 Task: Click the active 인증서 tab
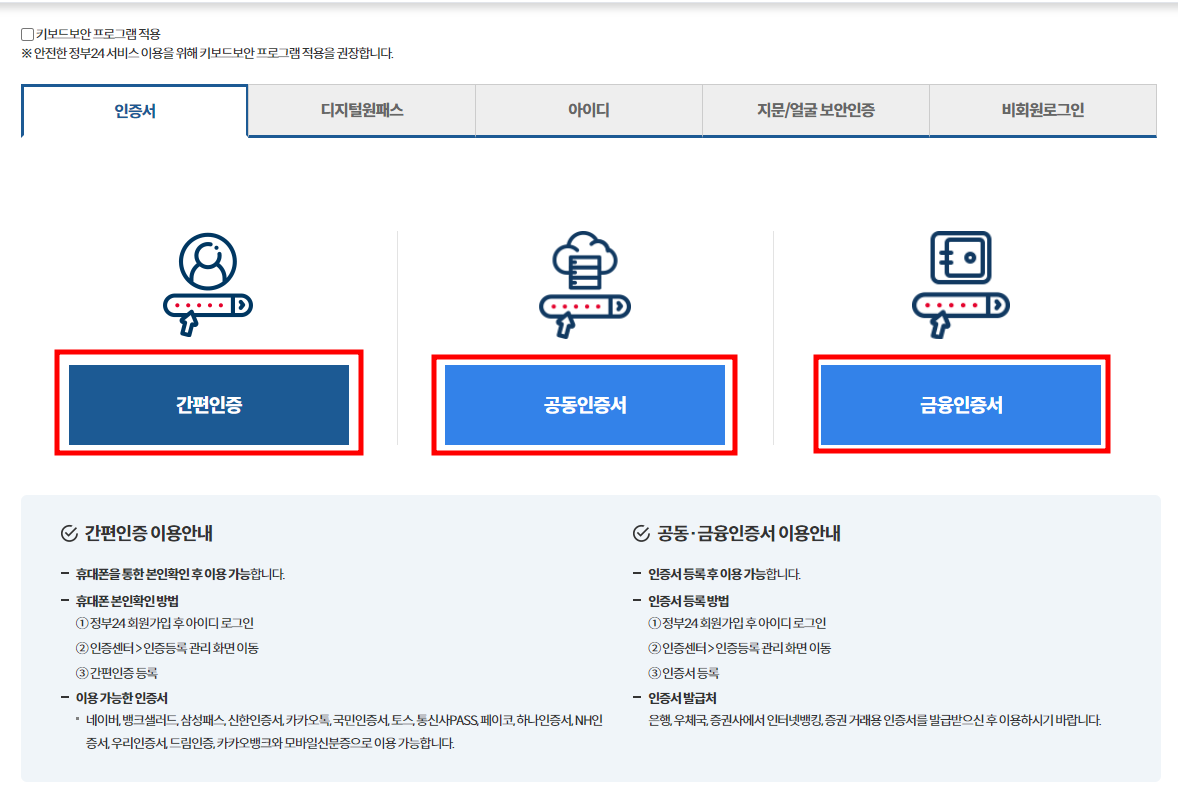click(x=133, y=113)
